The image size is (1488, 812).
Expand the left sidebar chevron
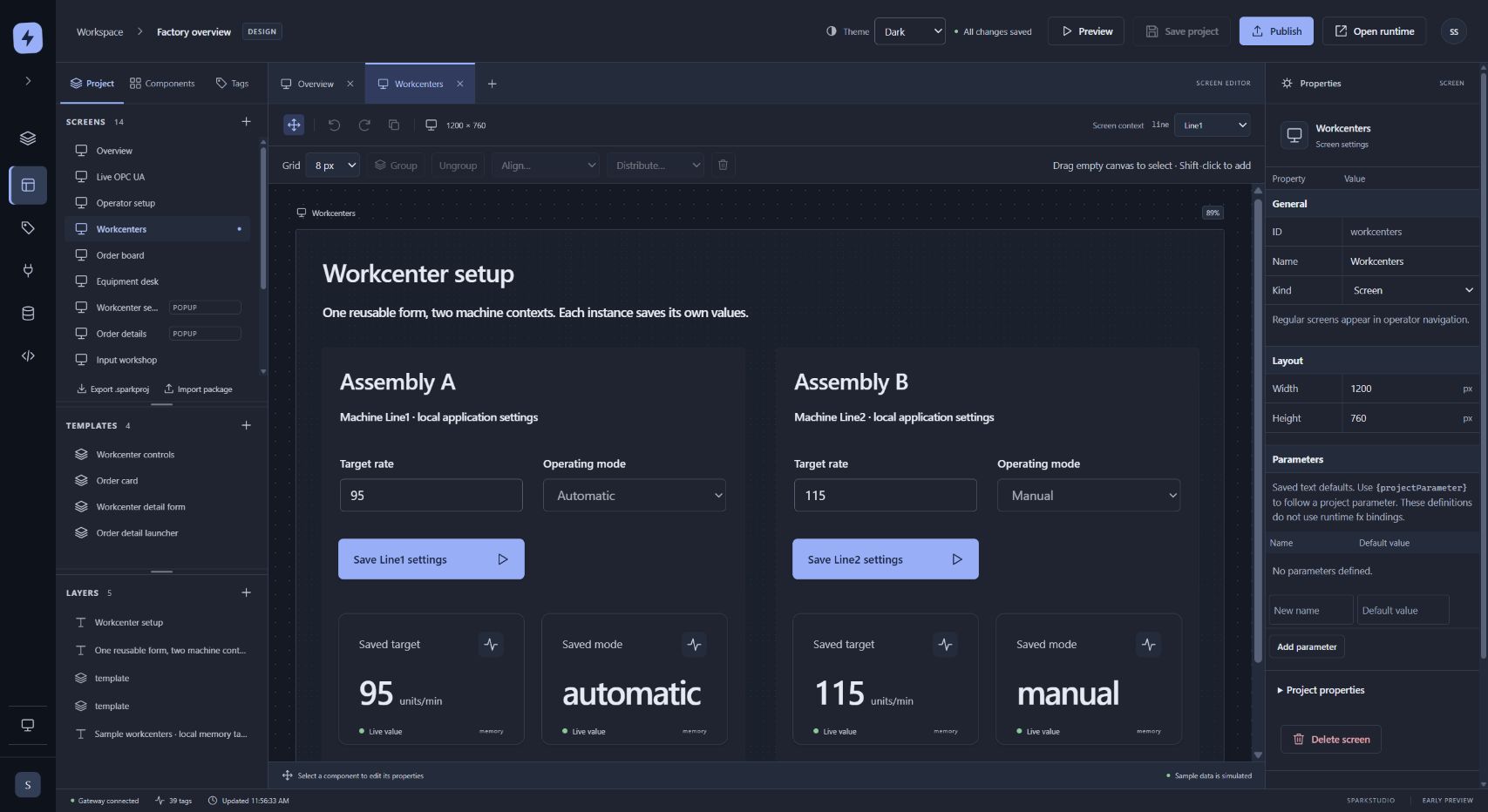tap(28, 81)
